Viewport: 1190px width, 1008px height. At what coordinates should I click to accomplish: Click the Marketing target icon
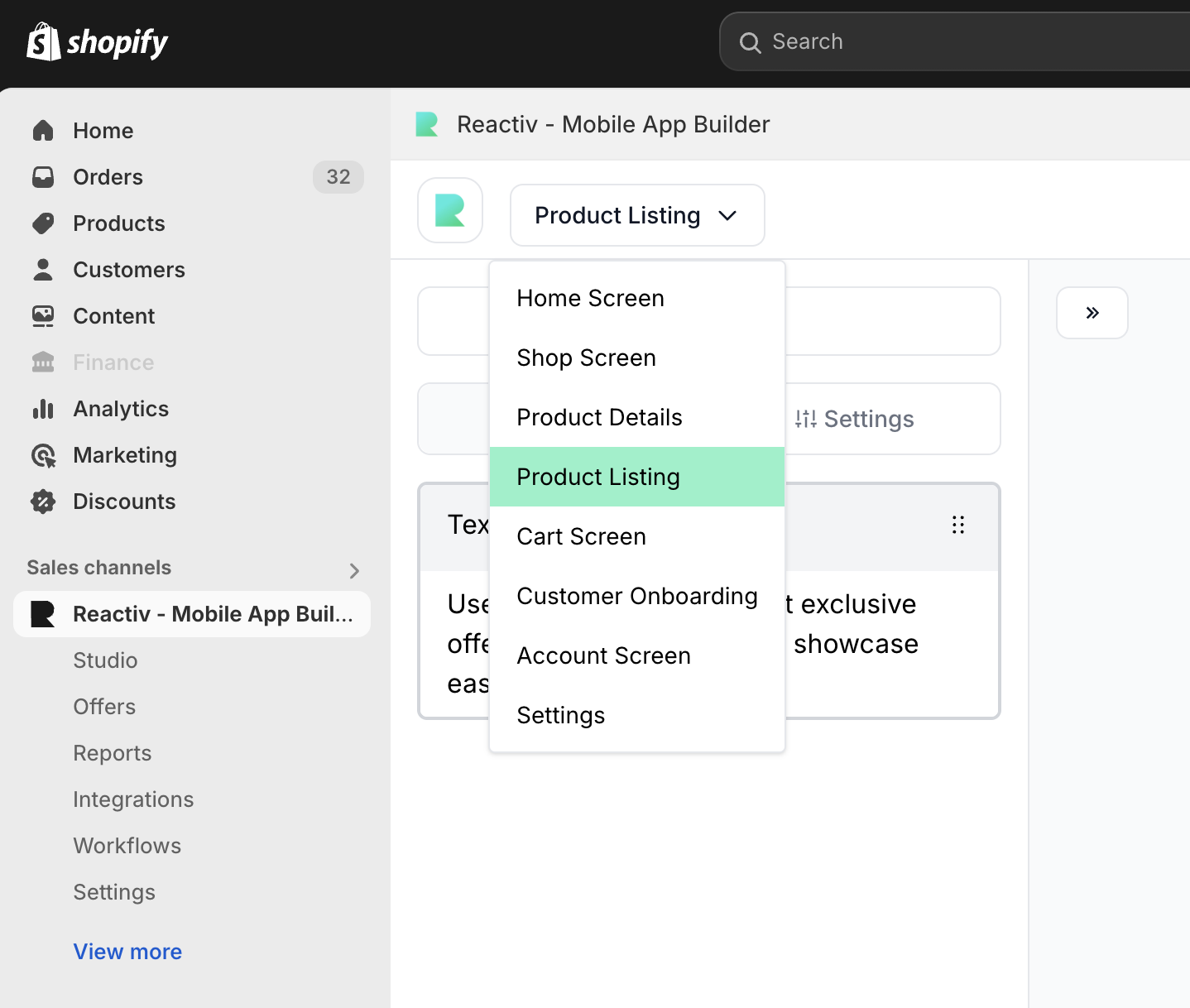click(x=43, y=455)
